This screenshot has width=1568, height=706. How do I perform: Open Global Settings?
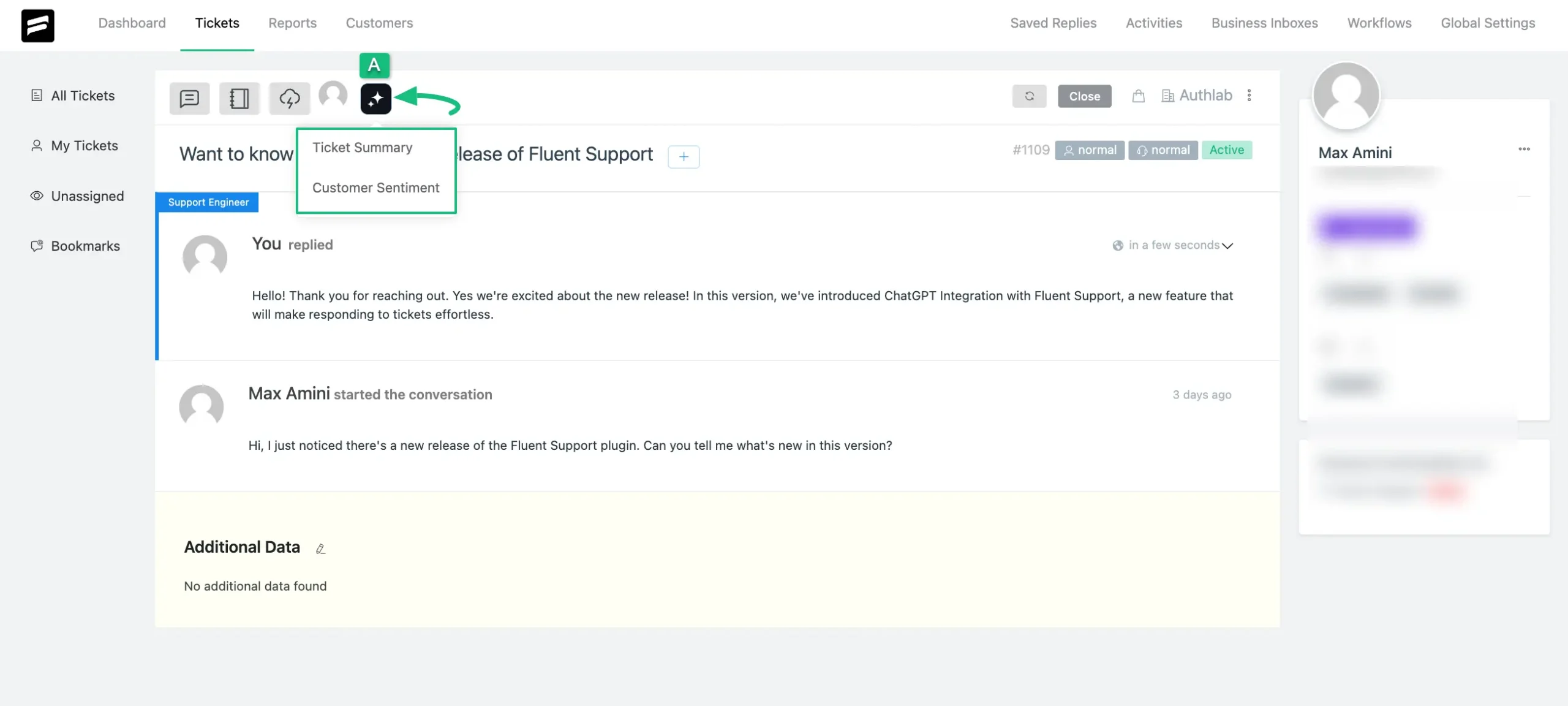coord(1487,23)
